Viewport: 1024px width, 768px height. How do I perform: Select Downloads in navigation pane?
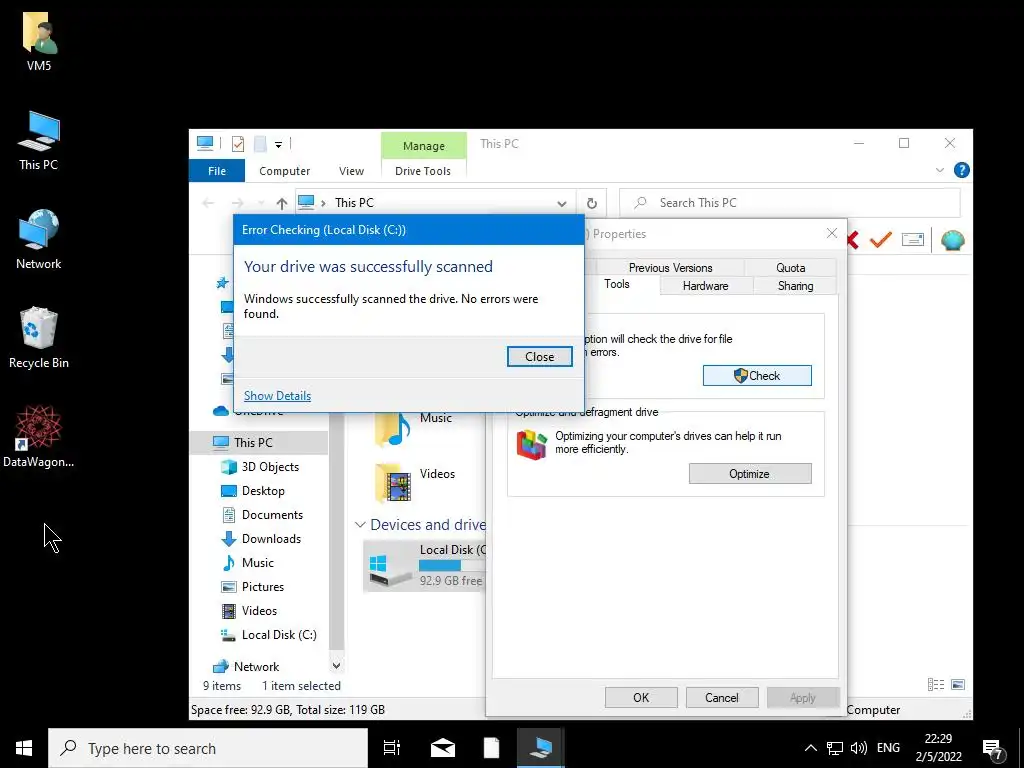click(271, 539)
